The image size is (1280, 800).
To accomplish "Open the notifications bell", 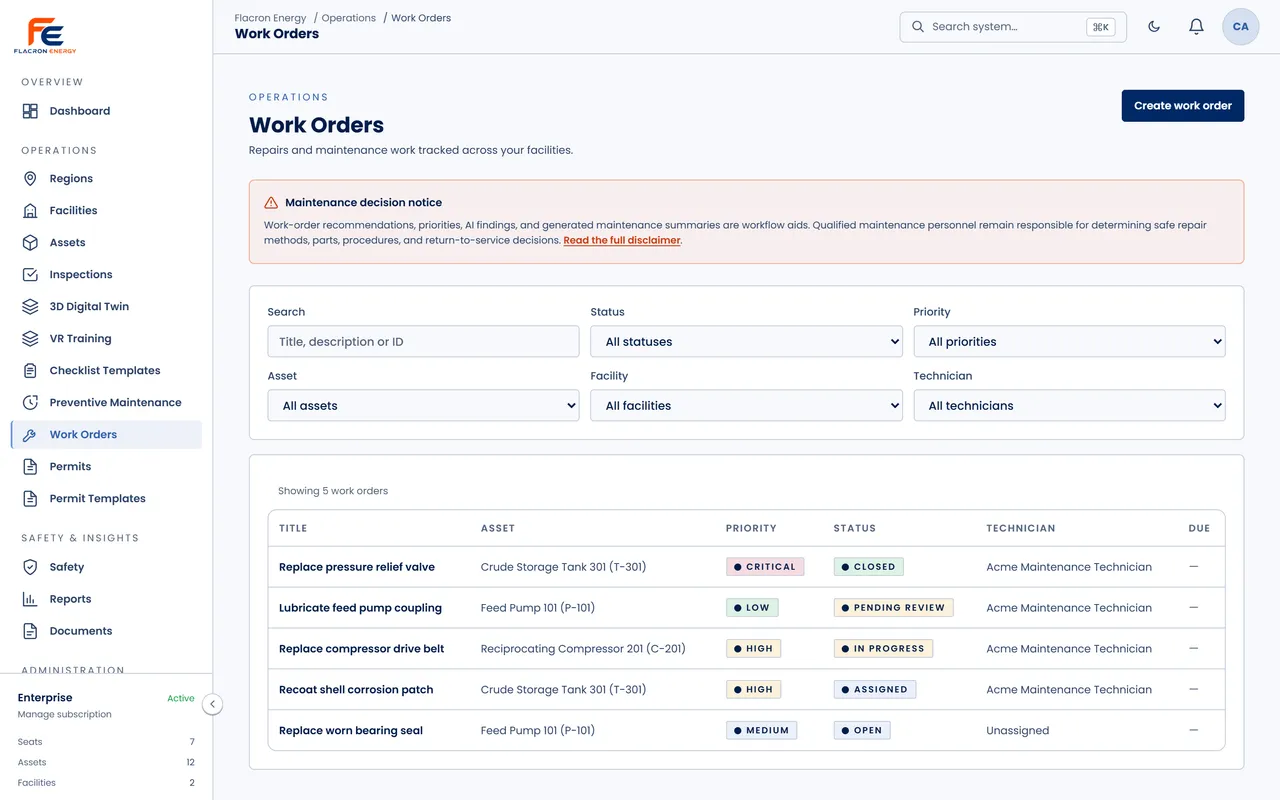I will [1196, 27].
